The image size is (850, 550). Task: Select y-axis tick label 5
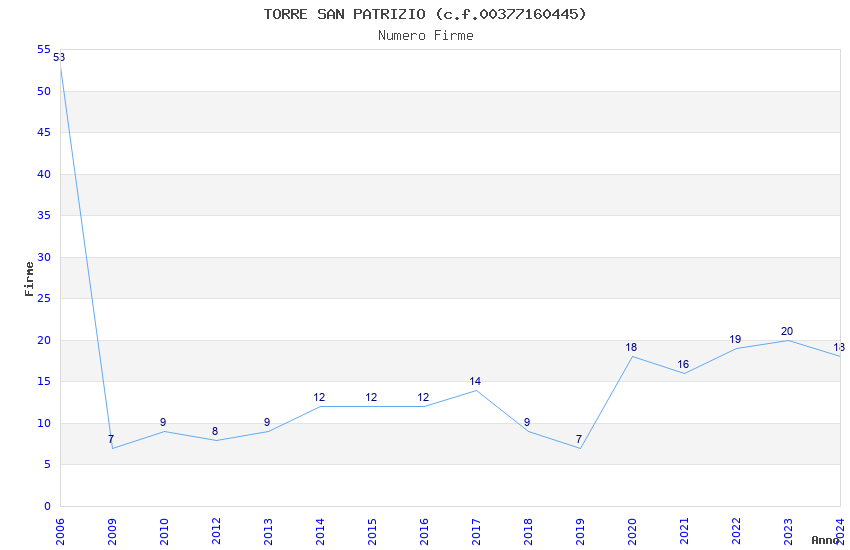48,464
